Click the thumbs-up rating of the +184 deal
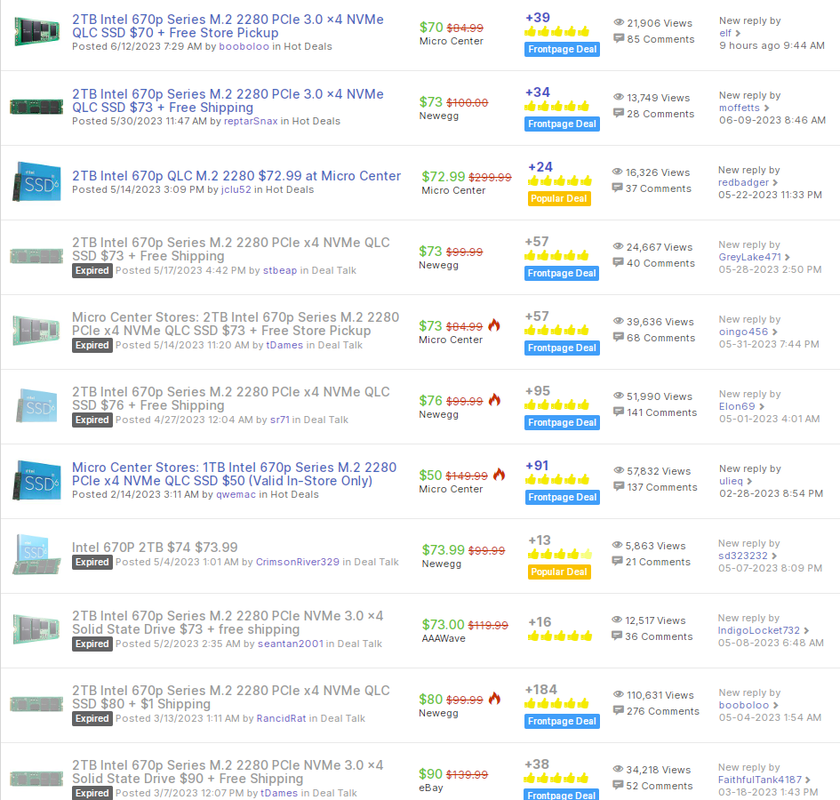Image resolution: width=840 pixels, height=800 pixels. 557,704
